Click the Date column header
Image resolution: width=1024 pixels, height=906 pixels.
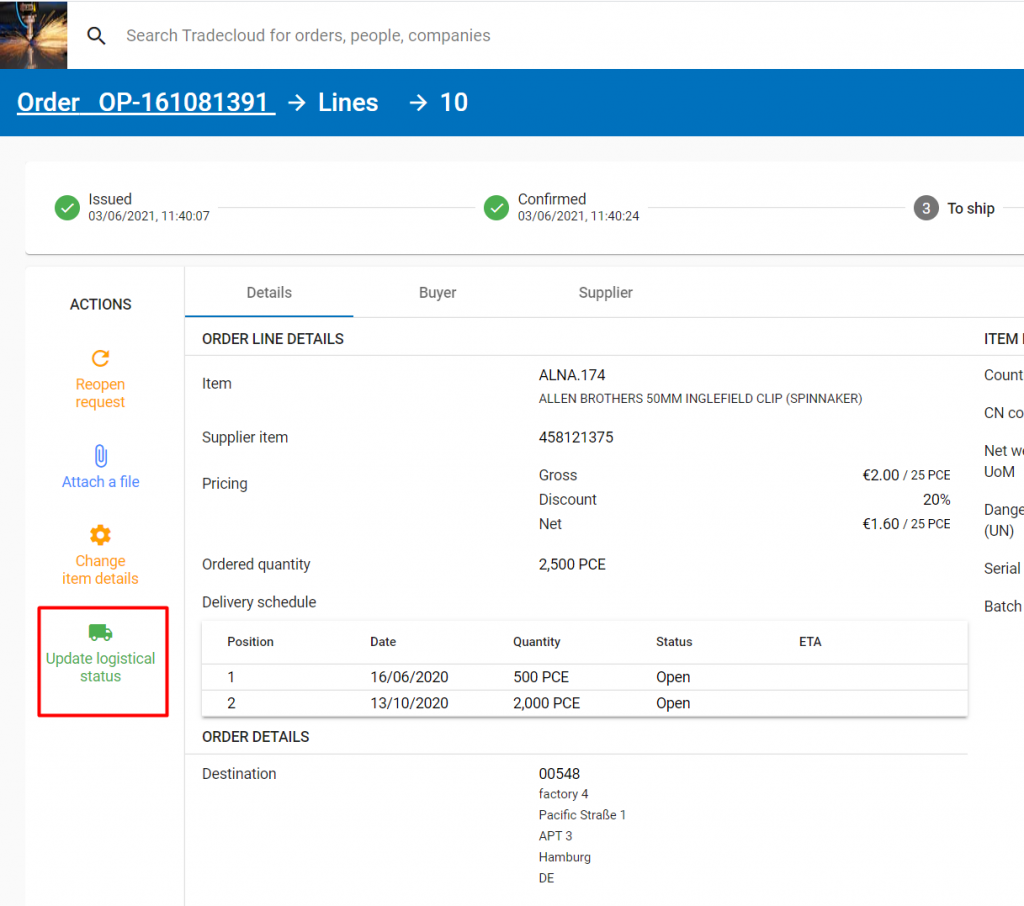(383, 642)
